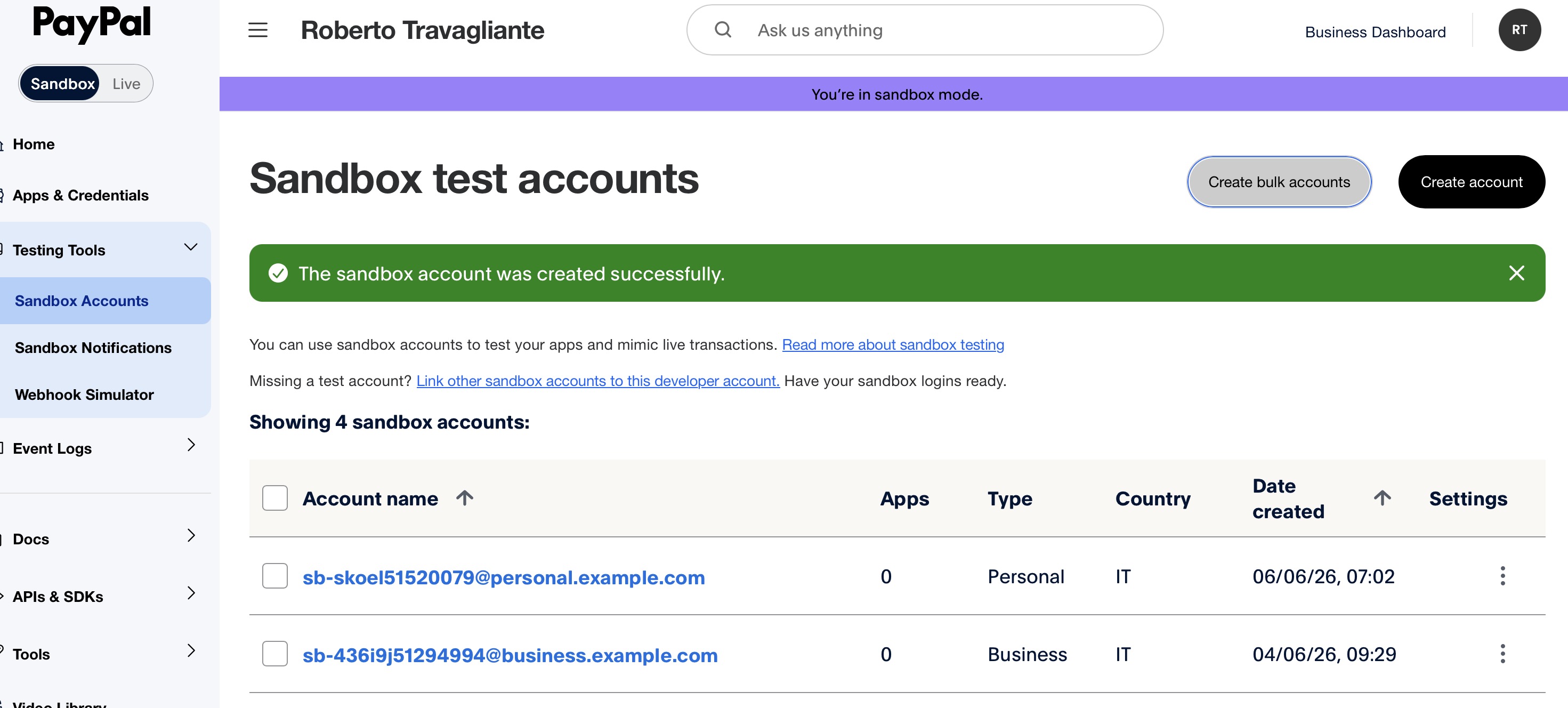This screenshot has height=708, width=1568.
Task: Click the search magnifier icon
Action: click(x=723, y=29)
